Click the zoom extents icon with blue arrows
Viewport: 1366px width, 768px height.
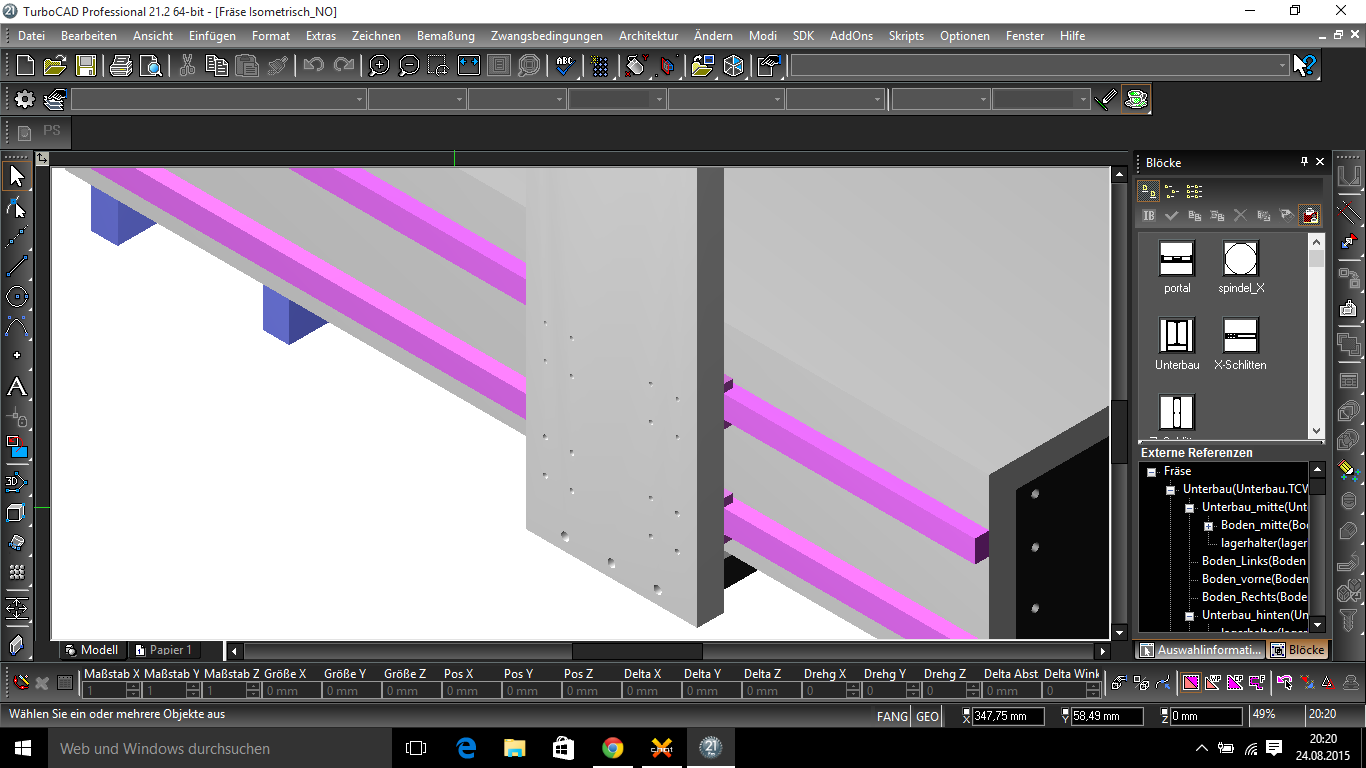(469, 66)
